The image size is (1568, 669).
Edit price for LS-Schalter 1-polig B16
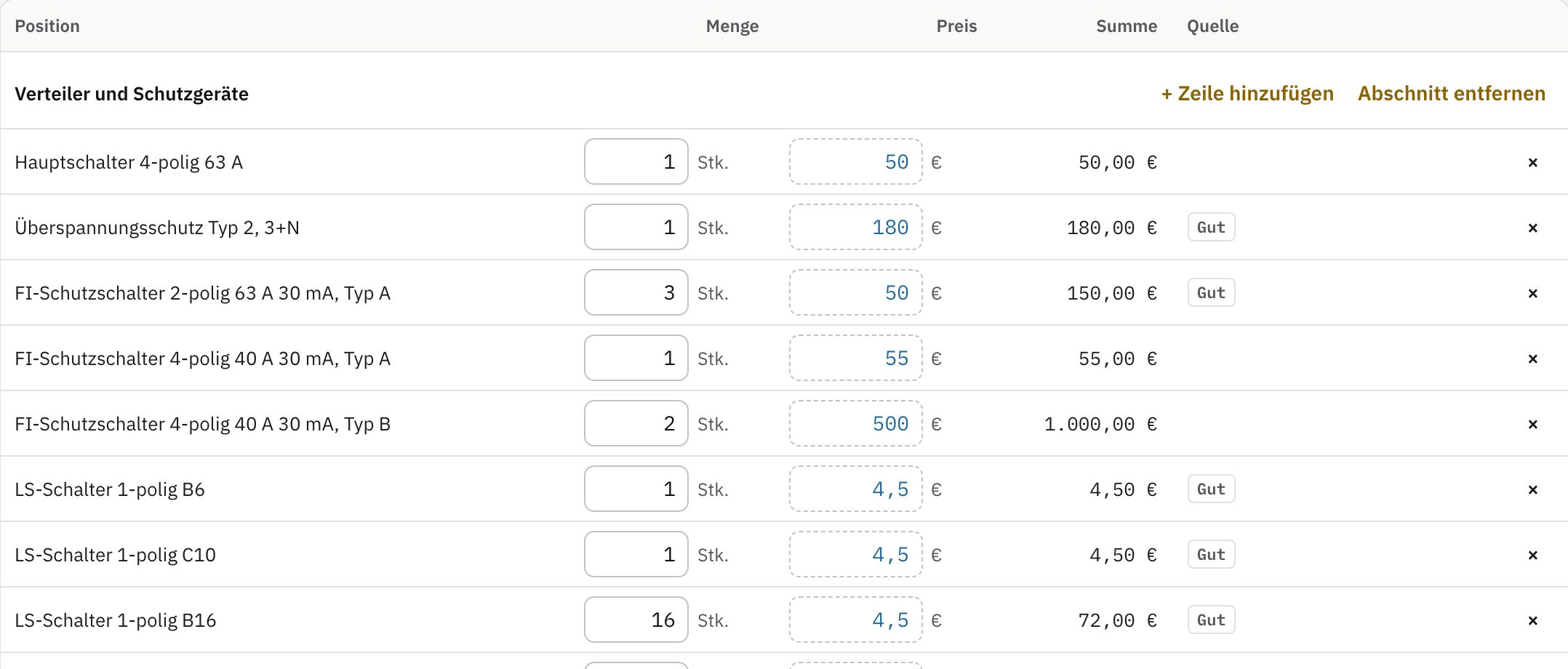click(x=856, y=620)
